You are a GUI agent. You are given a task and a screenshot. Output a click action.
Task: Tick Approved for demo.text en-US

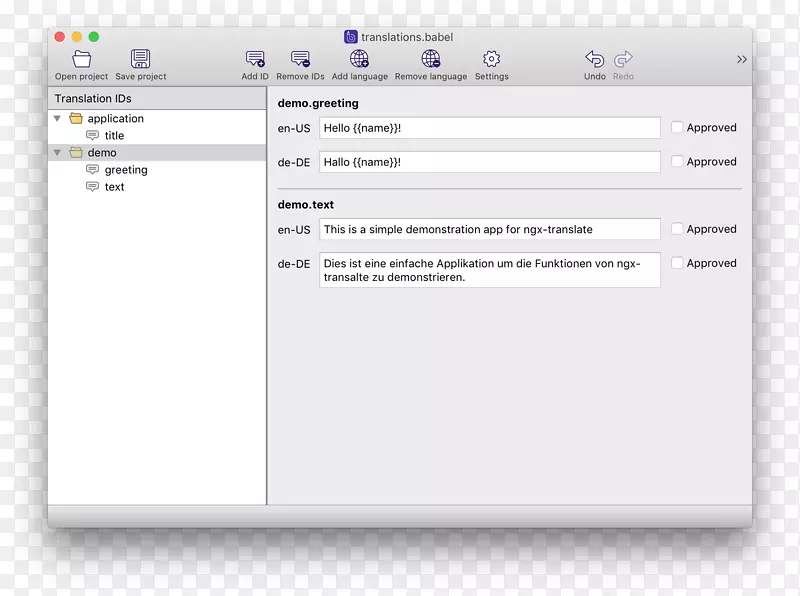[677, 229]
